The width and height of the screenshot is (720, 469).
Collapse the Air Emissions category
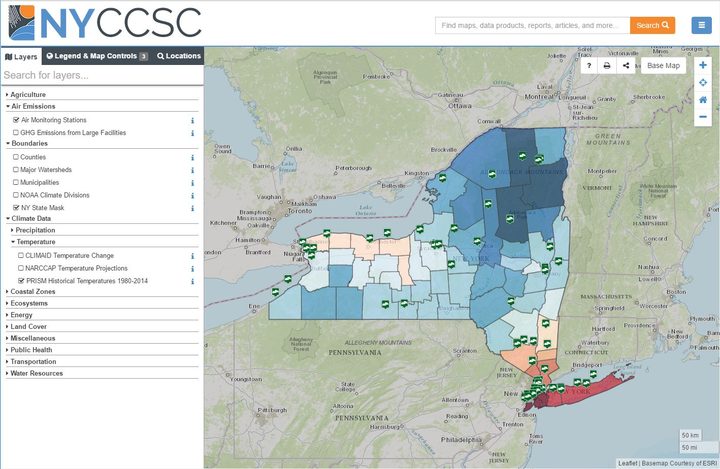coord(31,106)
